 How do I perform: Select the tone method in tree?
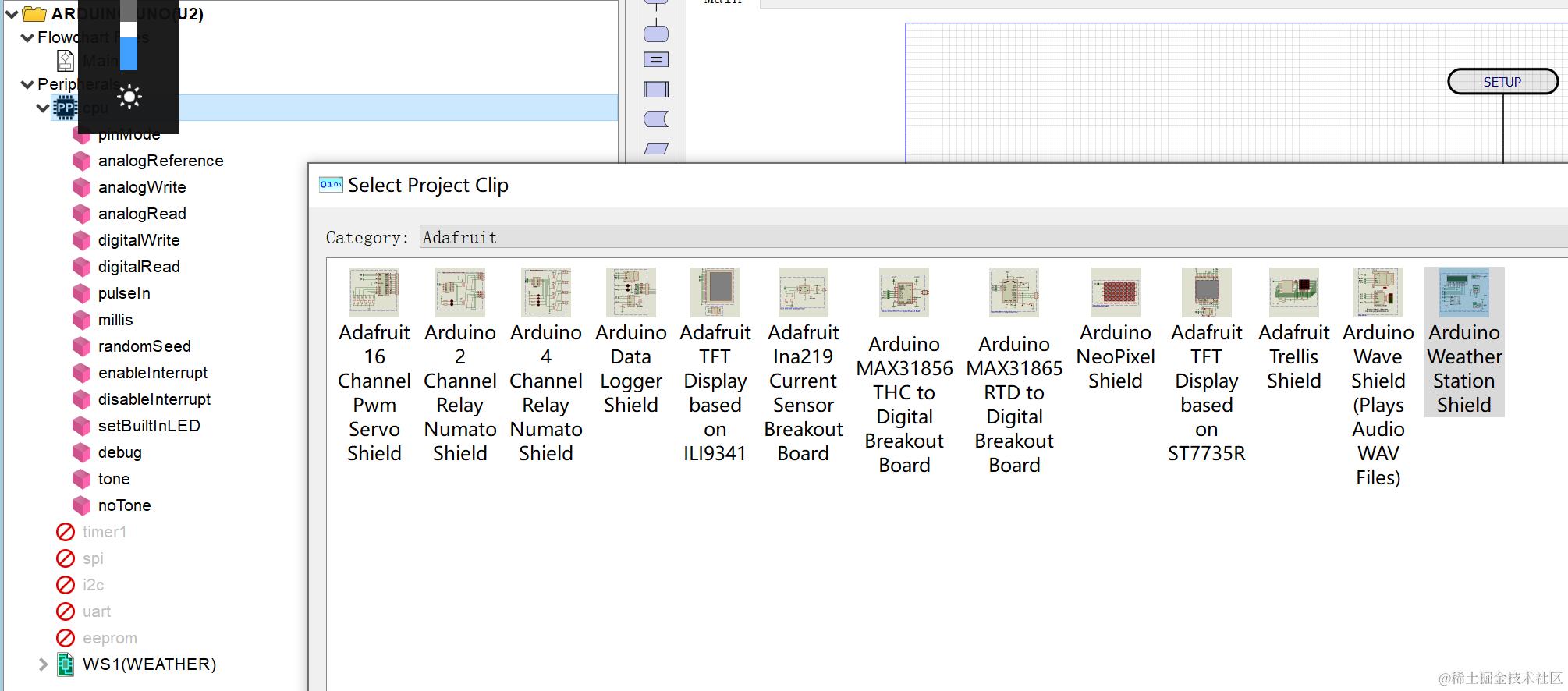click(x=114, y=479)
